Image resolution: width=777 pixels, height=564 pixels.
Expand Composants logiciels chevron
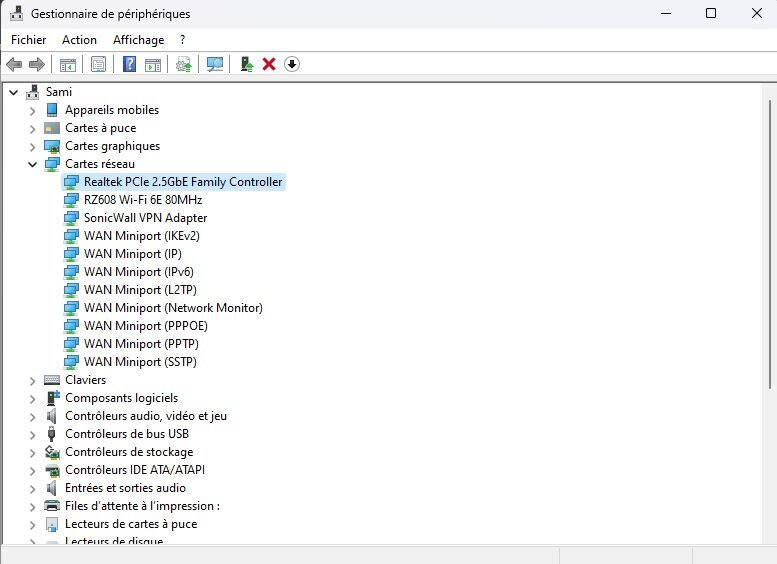tap(33, 399)
